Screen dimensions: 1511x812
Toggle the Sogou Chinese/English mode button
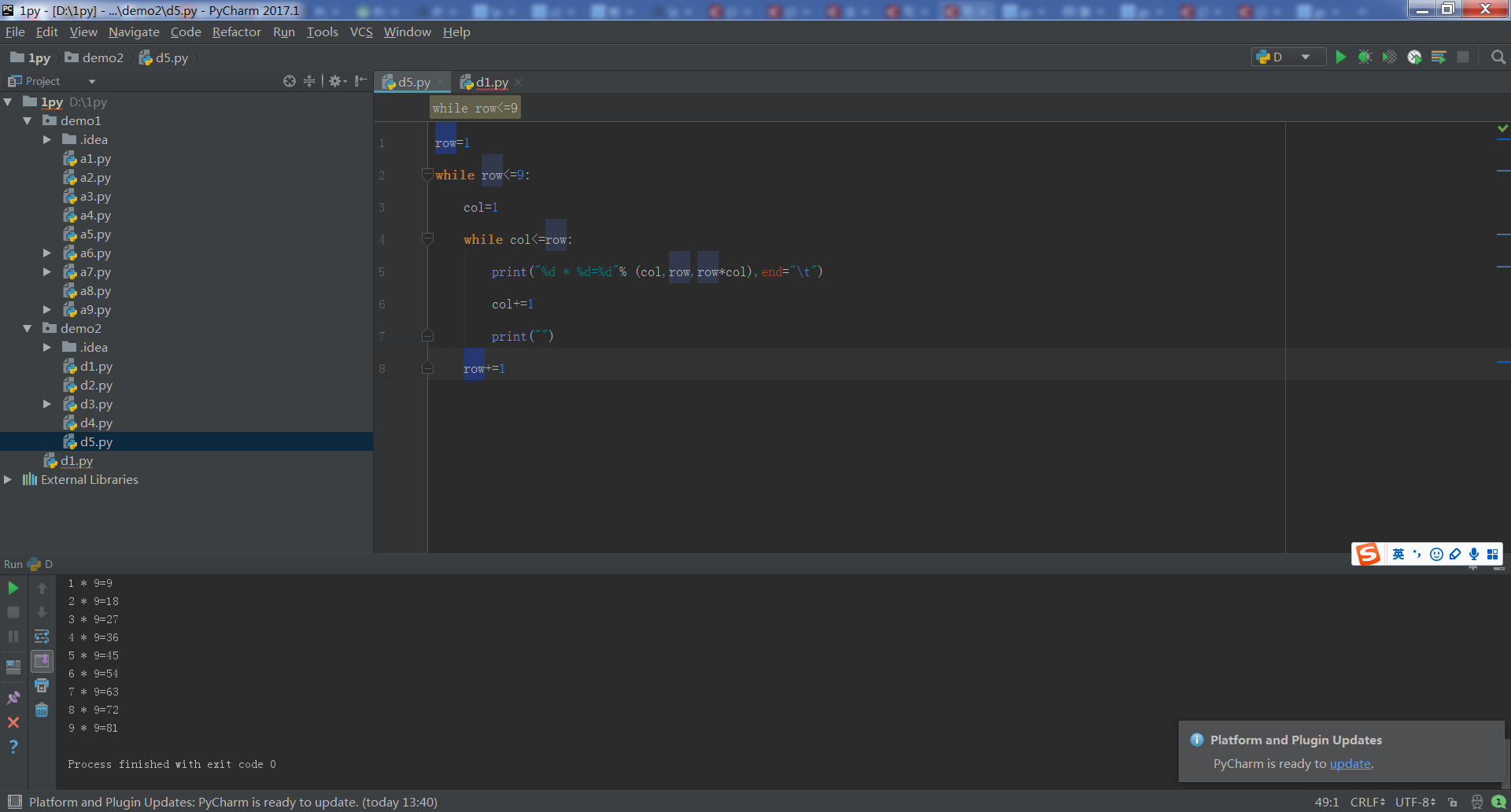pos(1398,554)
